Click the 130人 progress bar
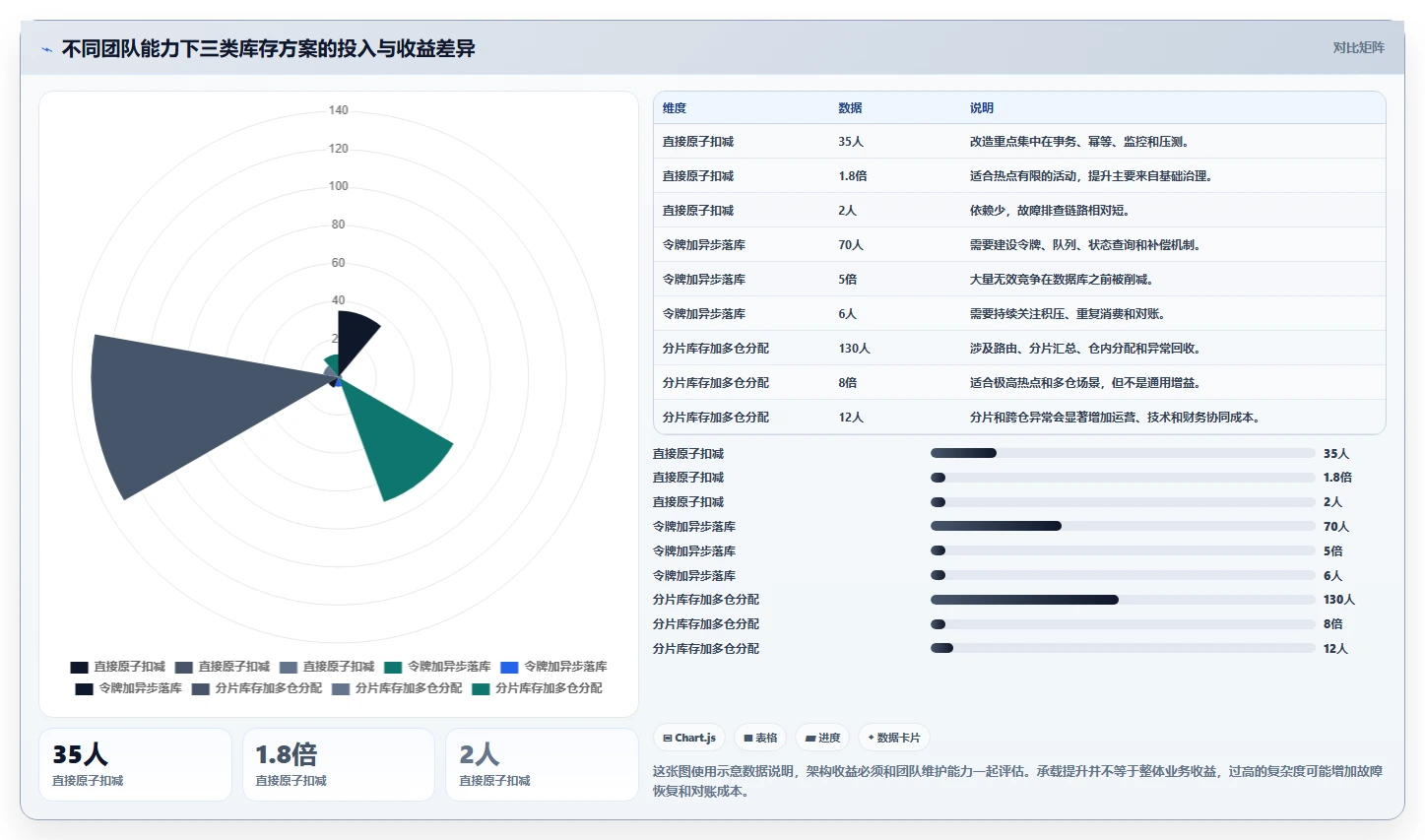1425x840 pixels. click(1123, 599)
